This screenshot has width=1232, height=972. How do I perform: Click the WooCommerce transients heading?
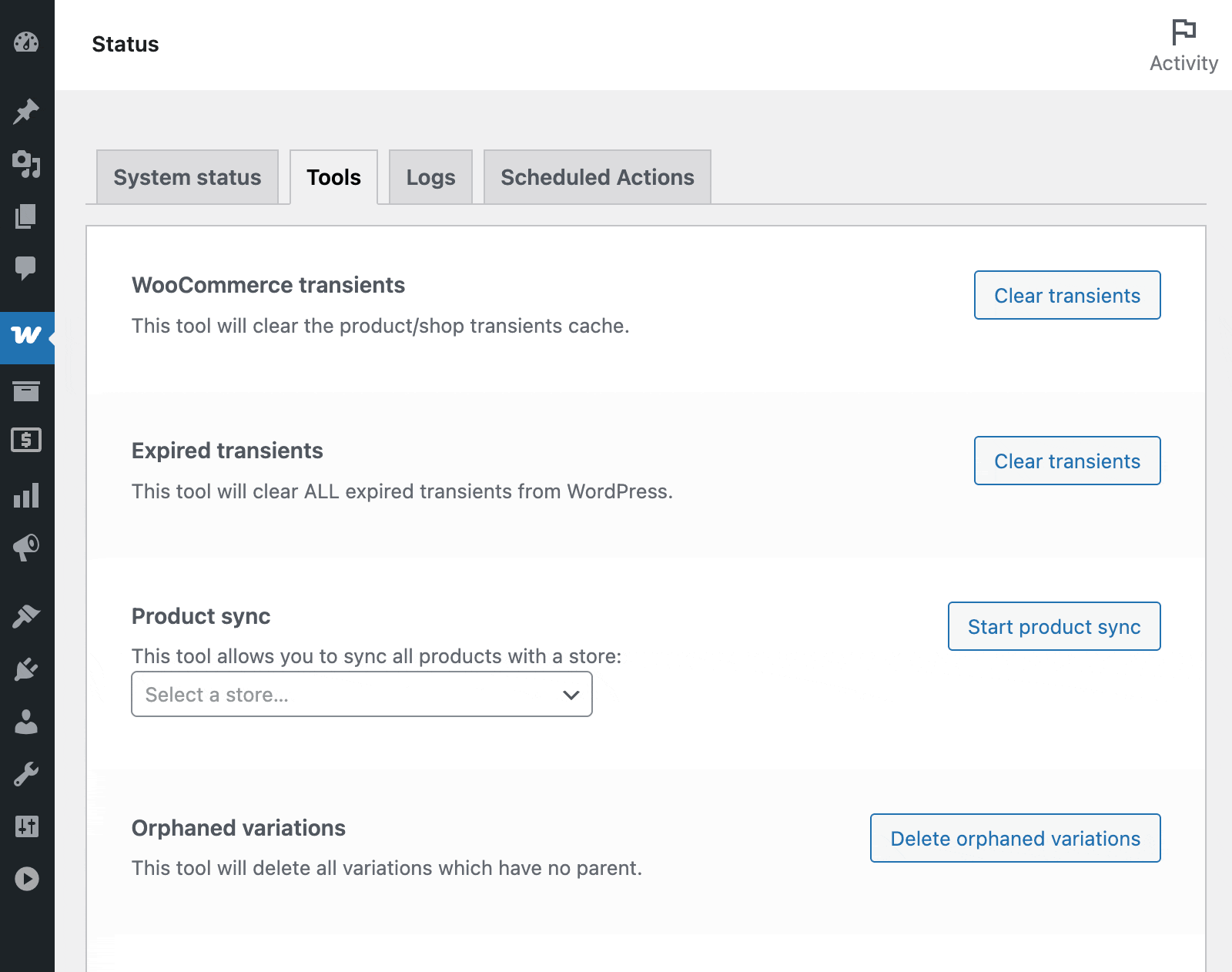(268, 285)
